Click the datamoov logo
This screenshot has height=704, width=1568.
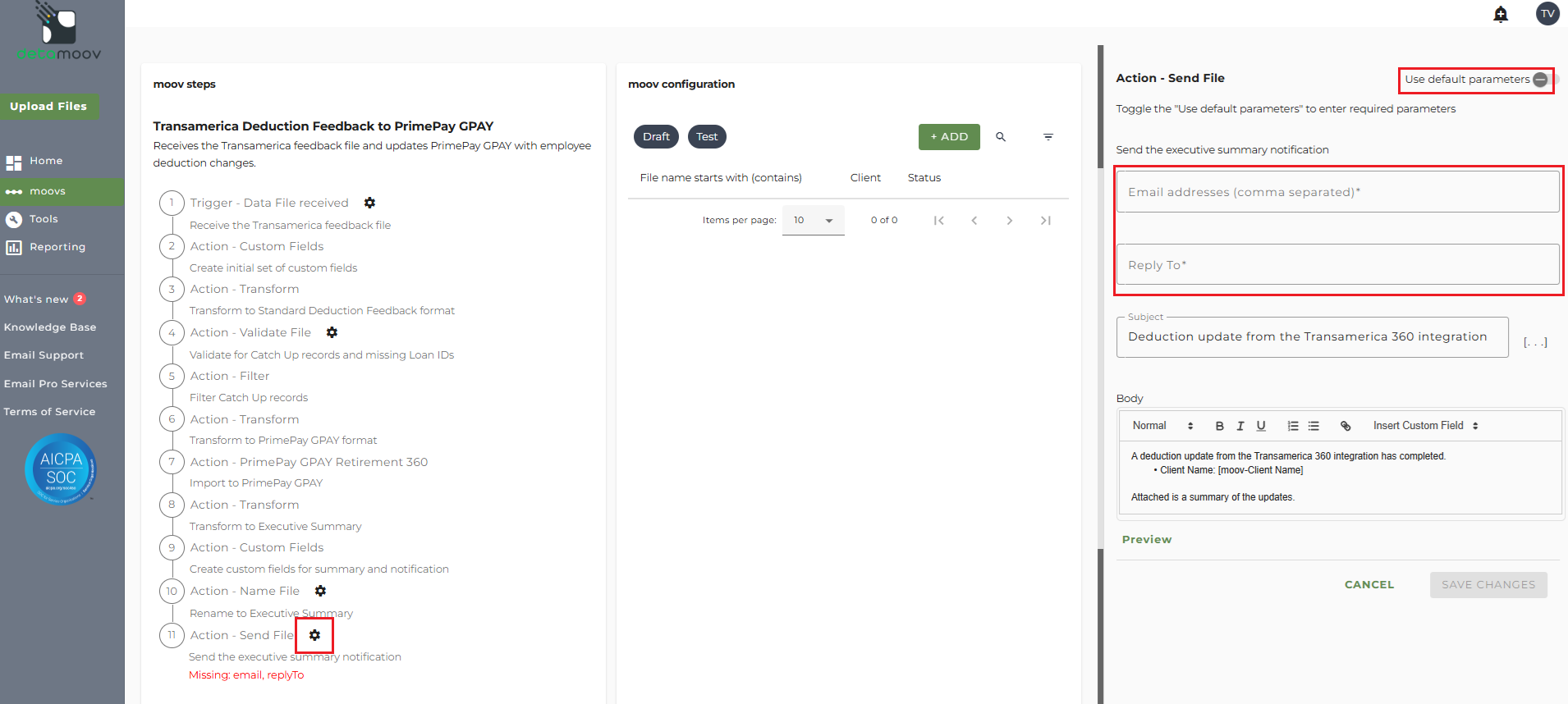(59, 31)
